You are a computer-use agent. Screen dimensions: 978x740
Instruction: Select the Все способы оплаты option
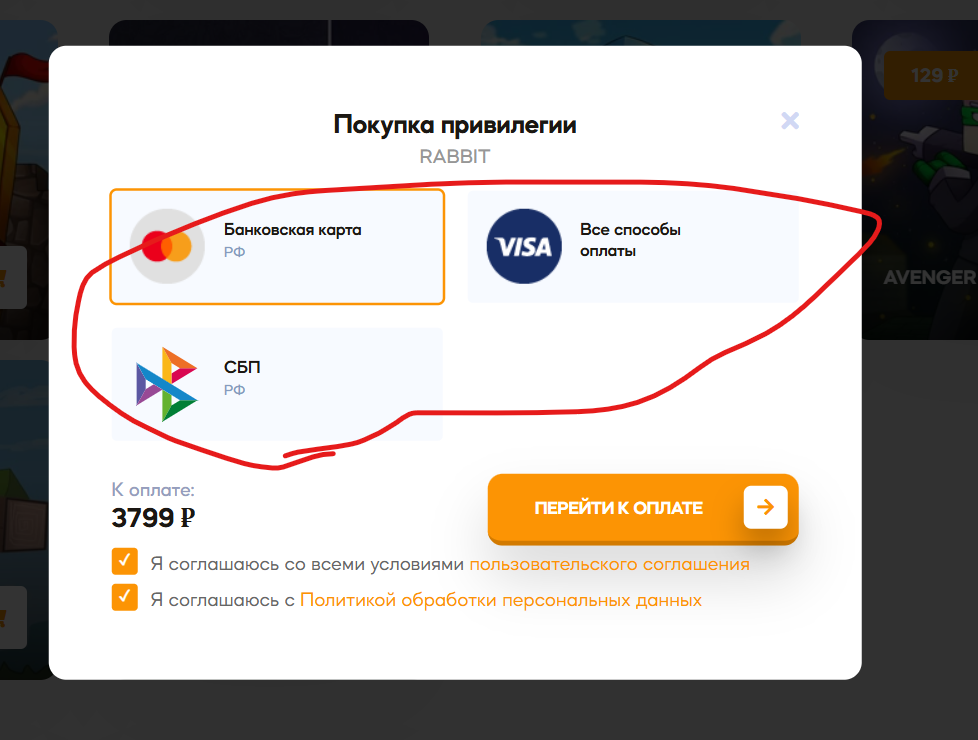[x=633, y=247]
